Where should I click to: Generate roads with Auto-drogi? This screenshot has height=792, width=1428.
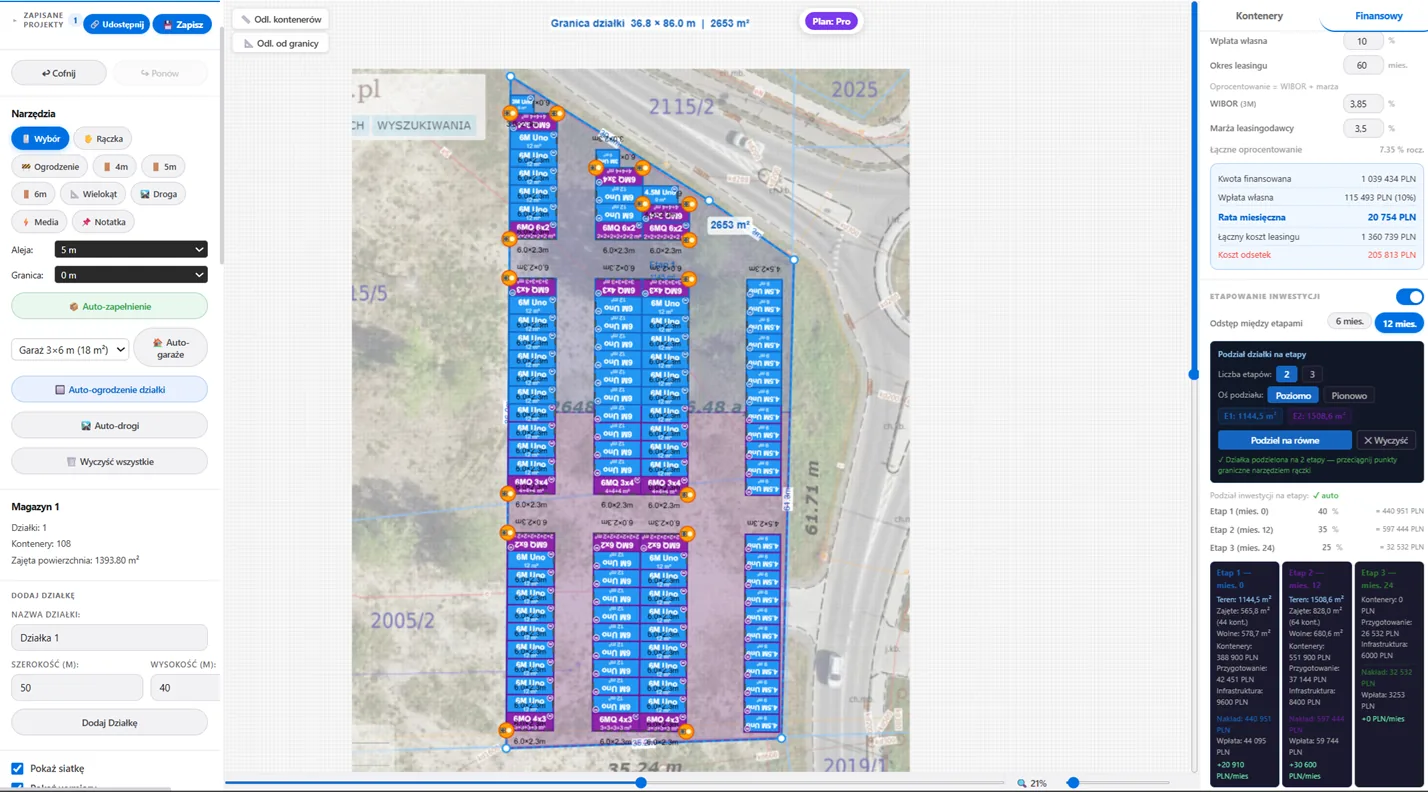109,426
